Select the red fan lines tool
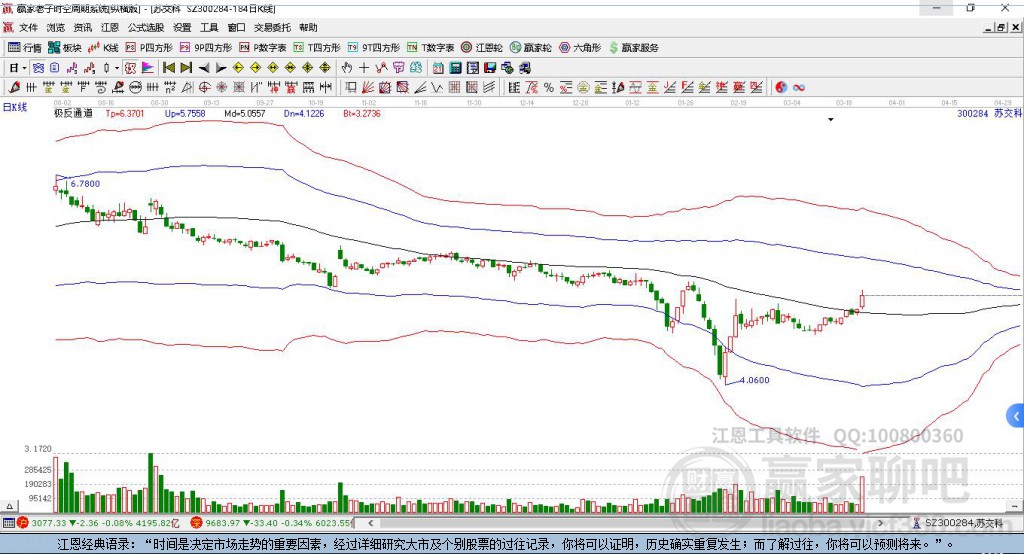 (368, 88)
